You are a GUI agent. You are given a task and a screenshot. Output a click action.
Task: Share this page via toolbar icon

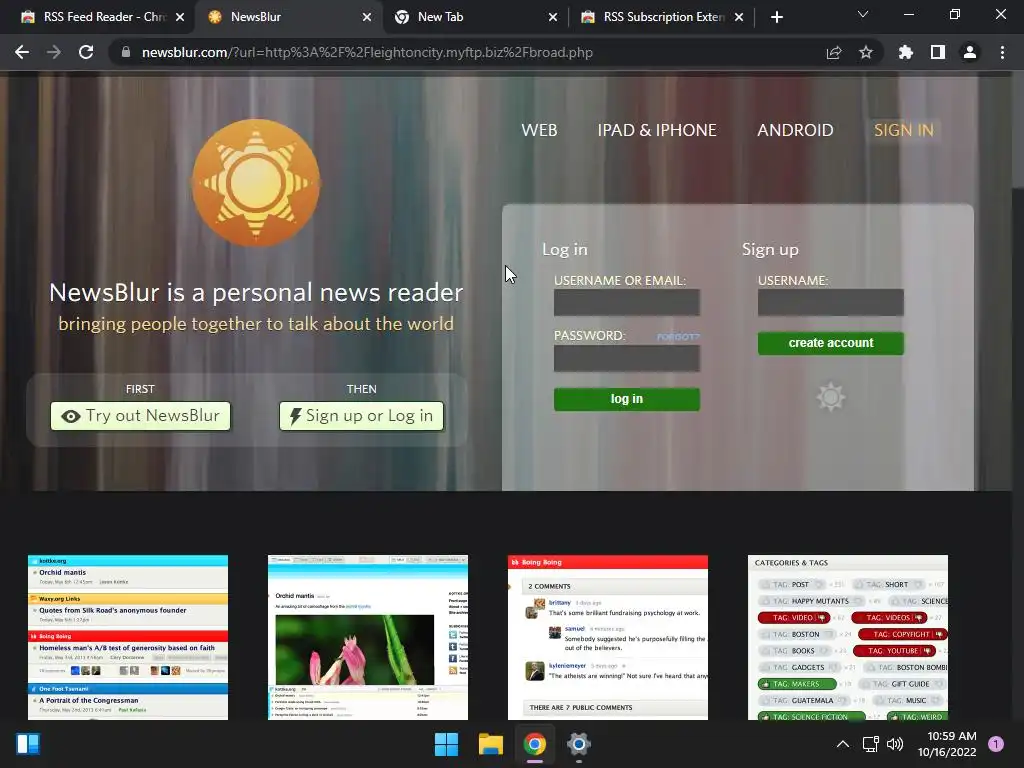click(833, 52)
